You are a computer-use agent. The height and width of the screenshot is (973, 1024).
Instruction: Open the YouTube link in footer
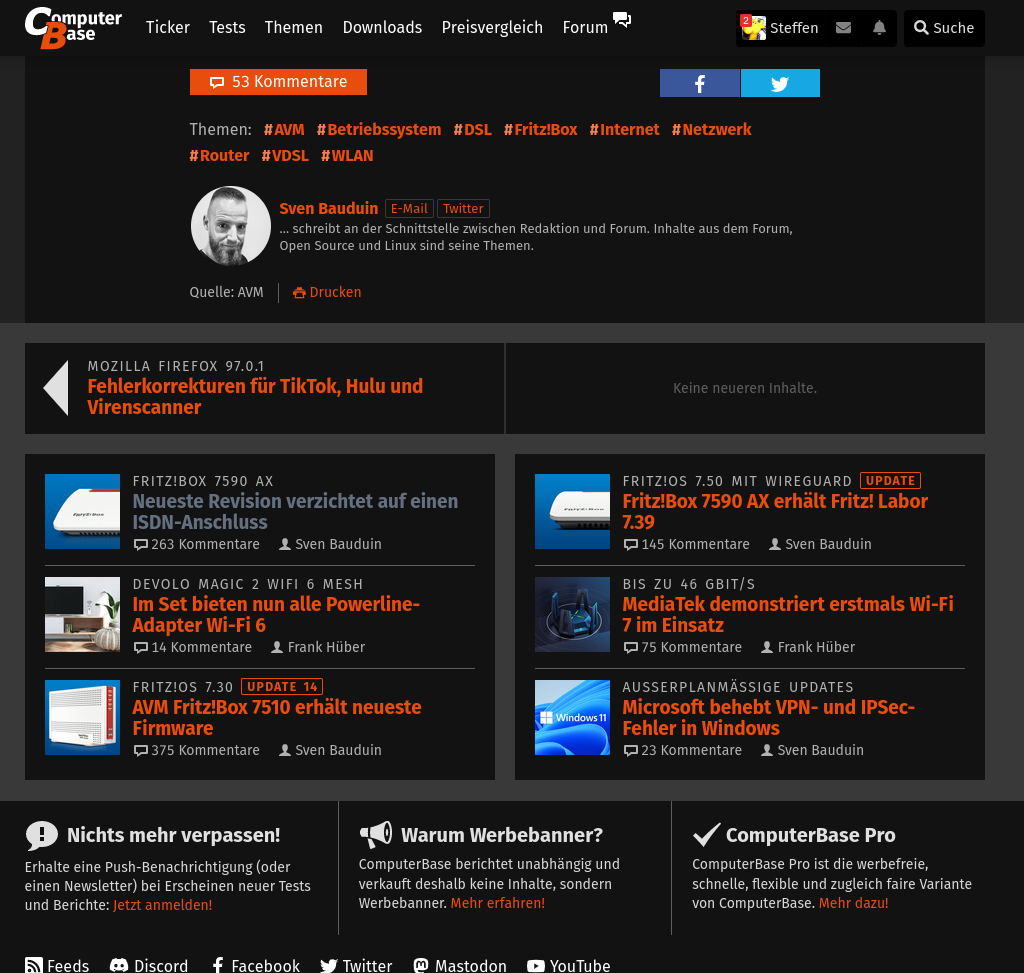click(568, 965)
